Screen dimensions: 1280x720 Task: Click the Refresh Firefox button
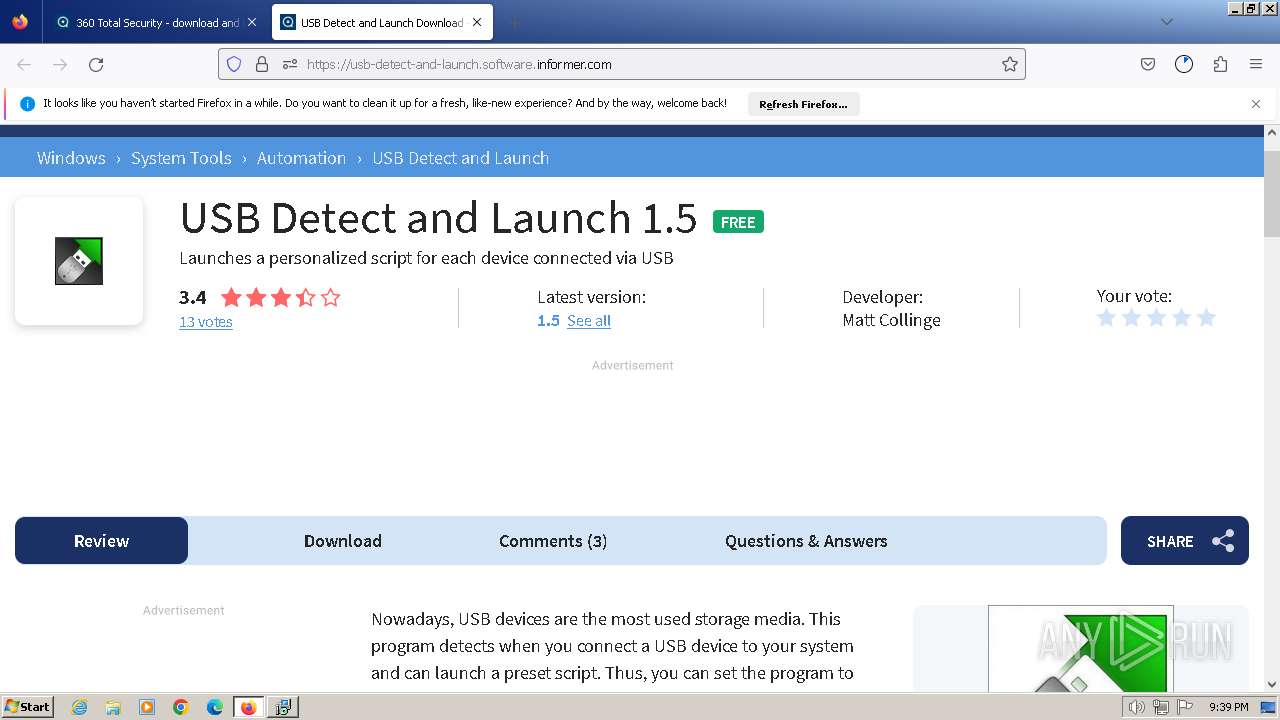[x=803, y=104]
